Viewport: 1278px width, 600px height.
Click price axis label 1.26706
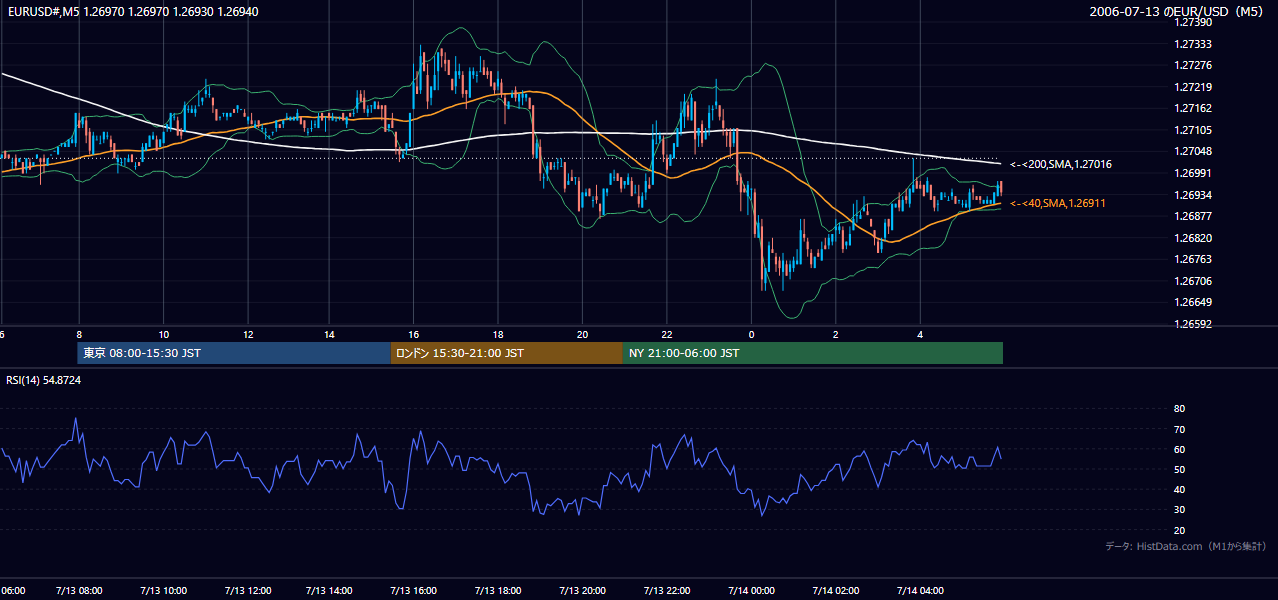1194,281
